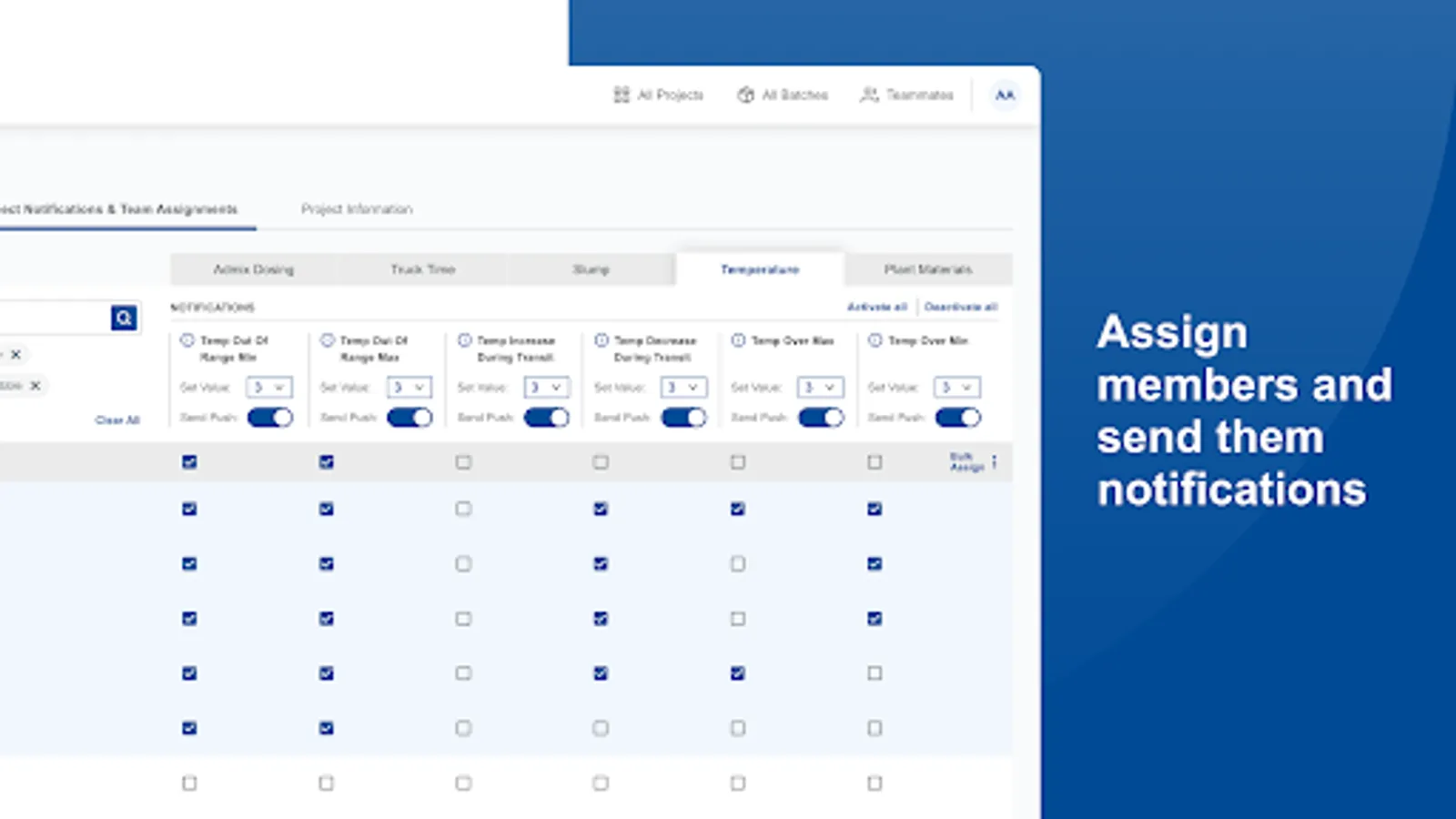Switch to the Project Information tab
The image size is (1456, 819).
[357, 209]
